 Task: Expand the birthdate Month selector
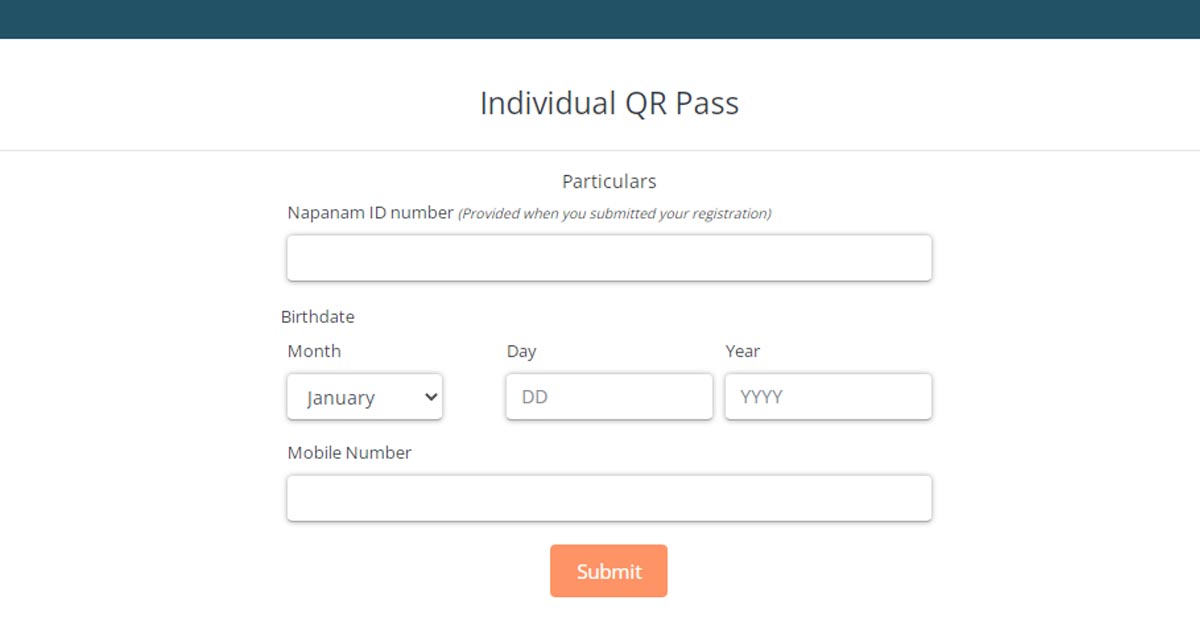pyautogui.click(x=364, y=397)
